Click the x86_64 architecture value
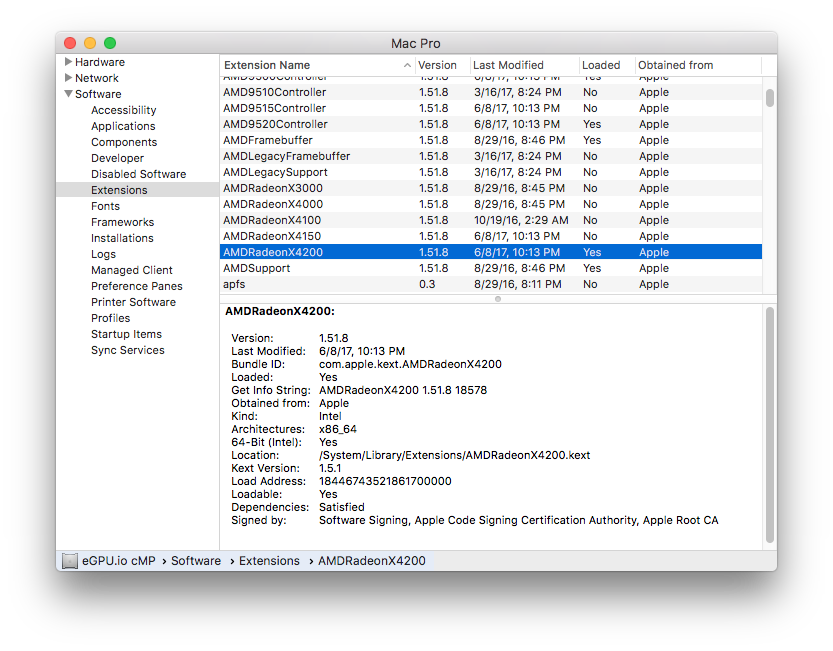Viewport: 833px width, 651px height. click(x=338, y=429)
